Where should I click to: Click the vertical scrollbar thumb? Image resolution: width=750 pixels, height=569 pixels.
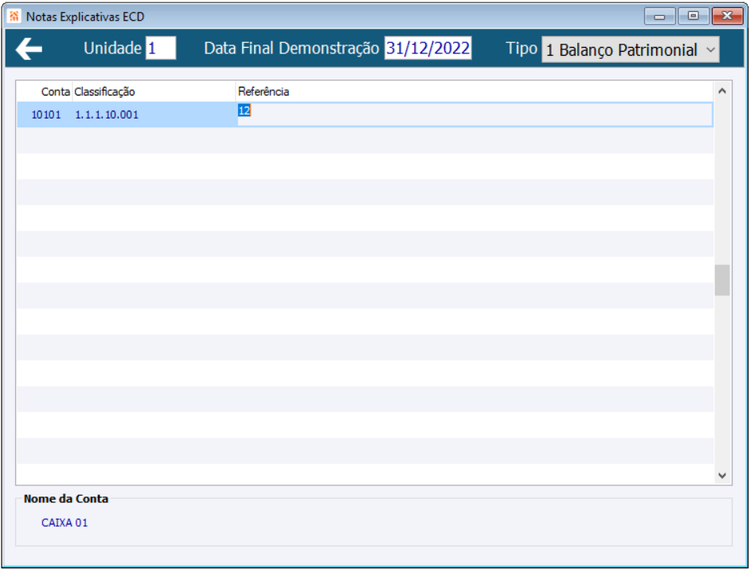click(722, 280)
